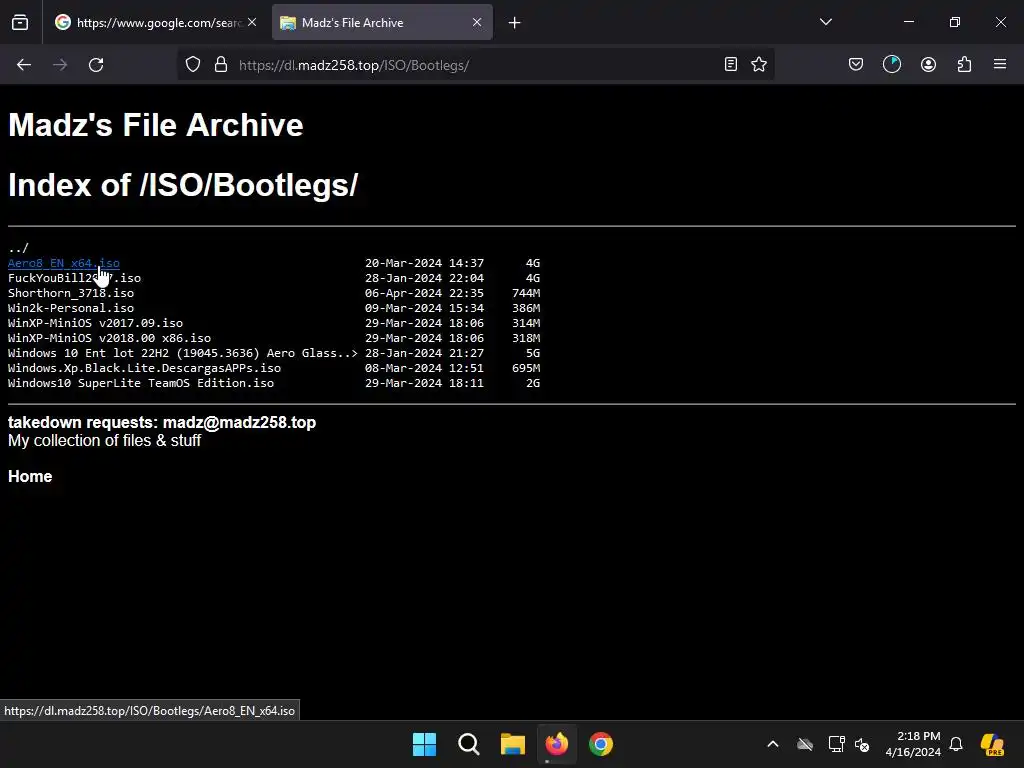Click date 06-Apr-2024 22:35
Screen dimensions: 1024x768
tap(424, 293)
